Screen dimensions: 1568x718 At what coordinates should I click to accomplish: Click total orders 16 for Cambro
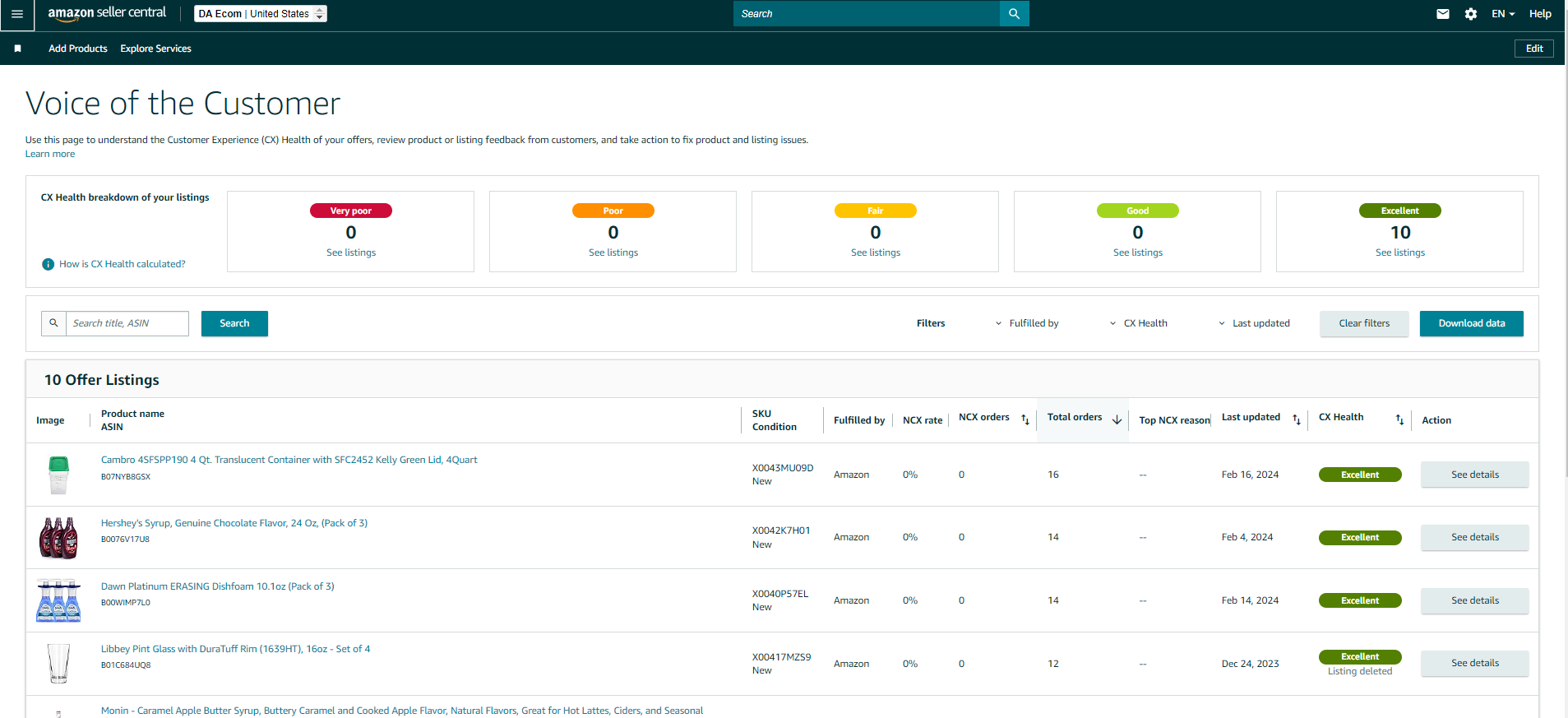pos(1053,475)
